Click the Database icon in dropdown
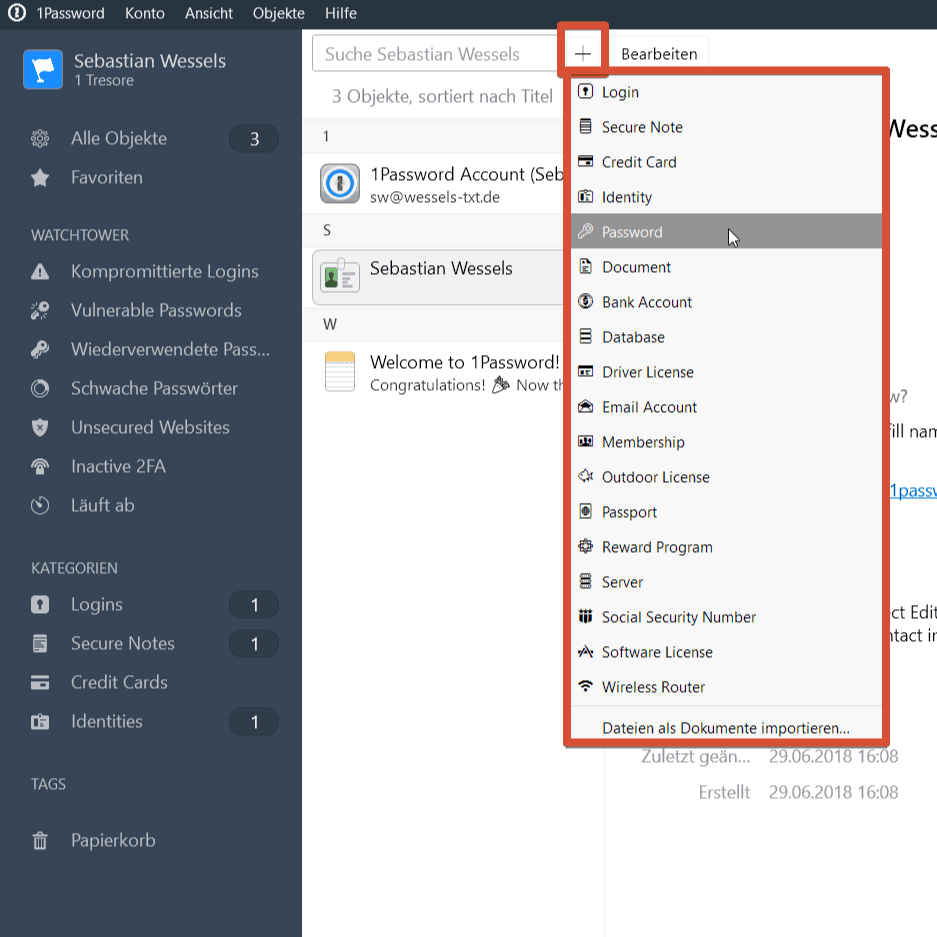Viewport: 937px width, 937px height. (x=586, y=336)
